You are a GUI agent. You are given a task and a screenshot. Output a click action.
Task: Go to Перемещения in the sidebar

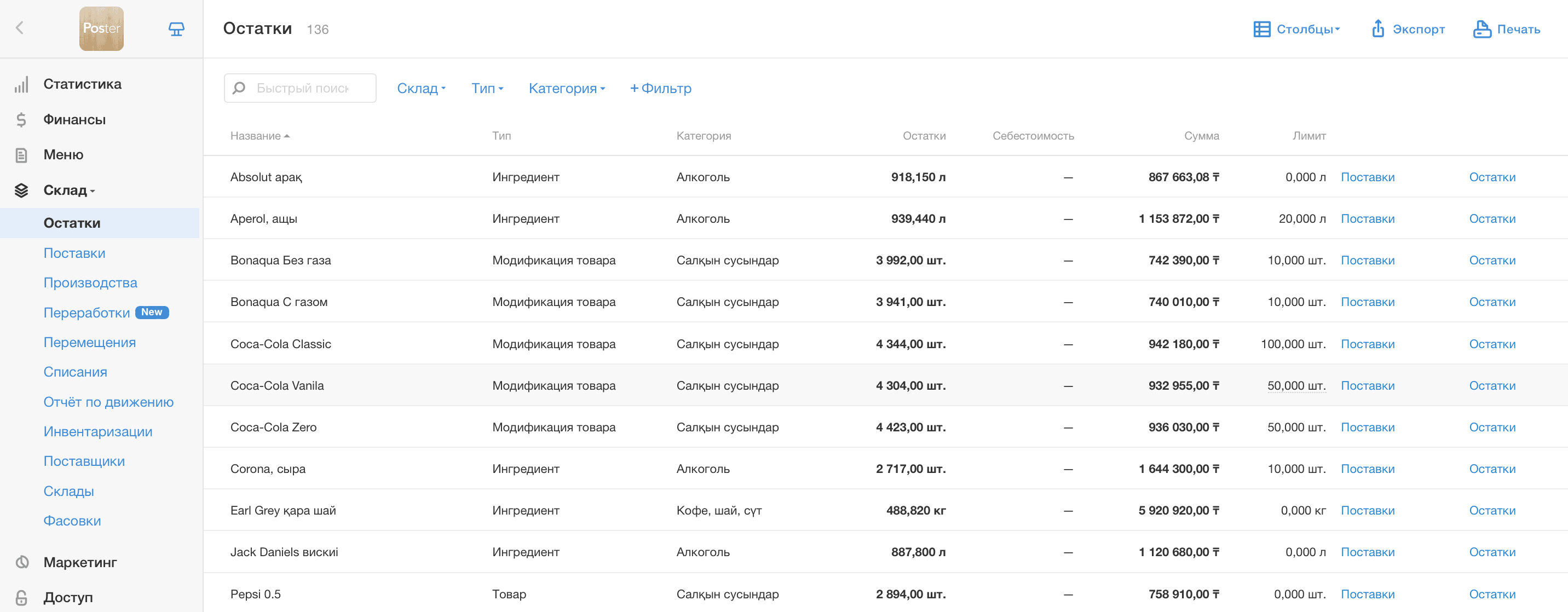click(x=89, y=343)
